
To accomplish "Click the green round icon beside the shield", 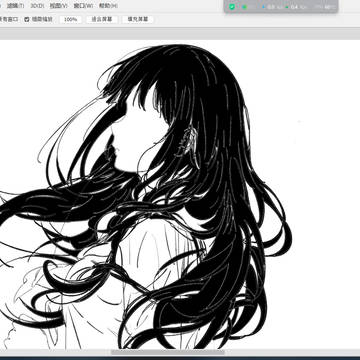I will pyautogui.click(x=245, y=7).
